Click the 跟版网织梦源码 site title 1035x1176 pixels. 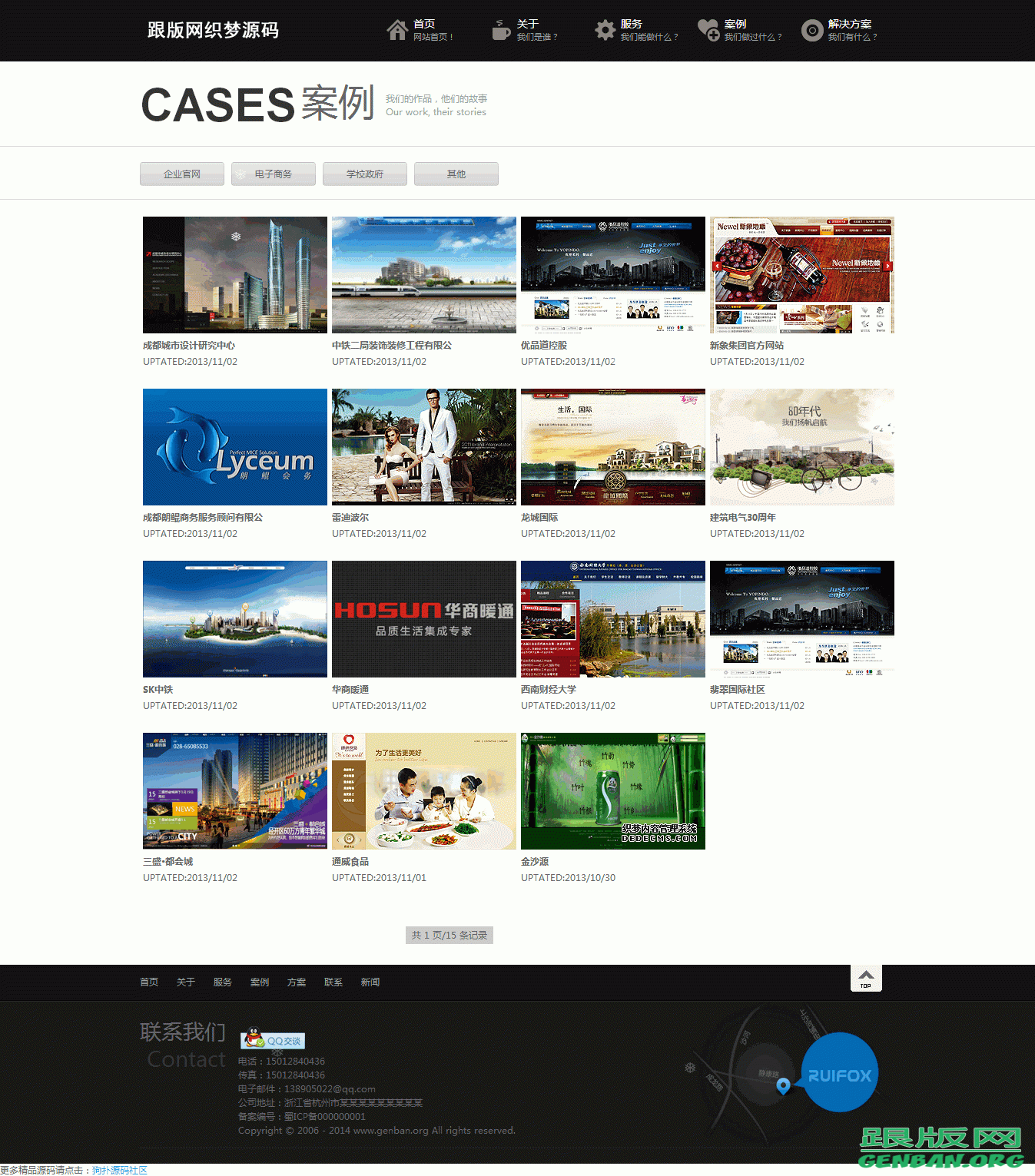211,30
